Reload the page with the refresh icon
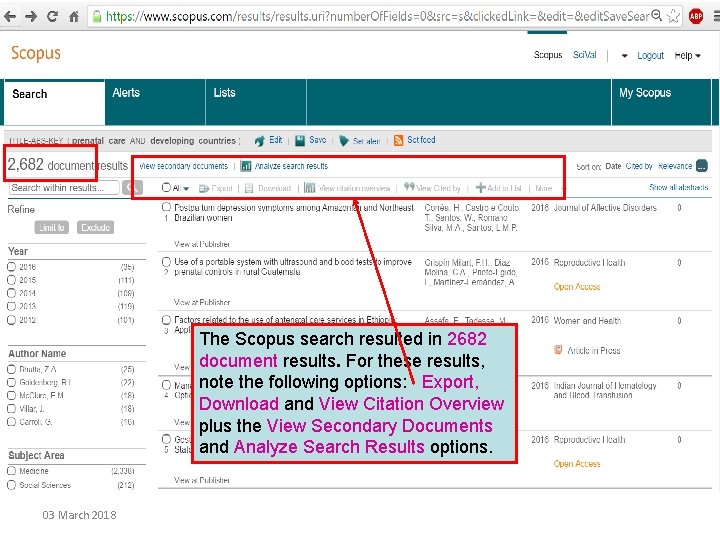This screenshot has height=540, width=720. (x=52, y=17)
